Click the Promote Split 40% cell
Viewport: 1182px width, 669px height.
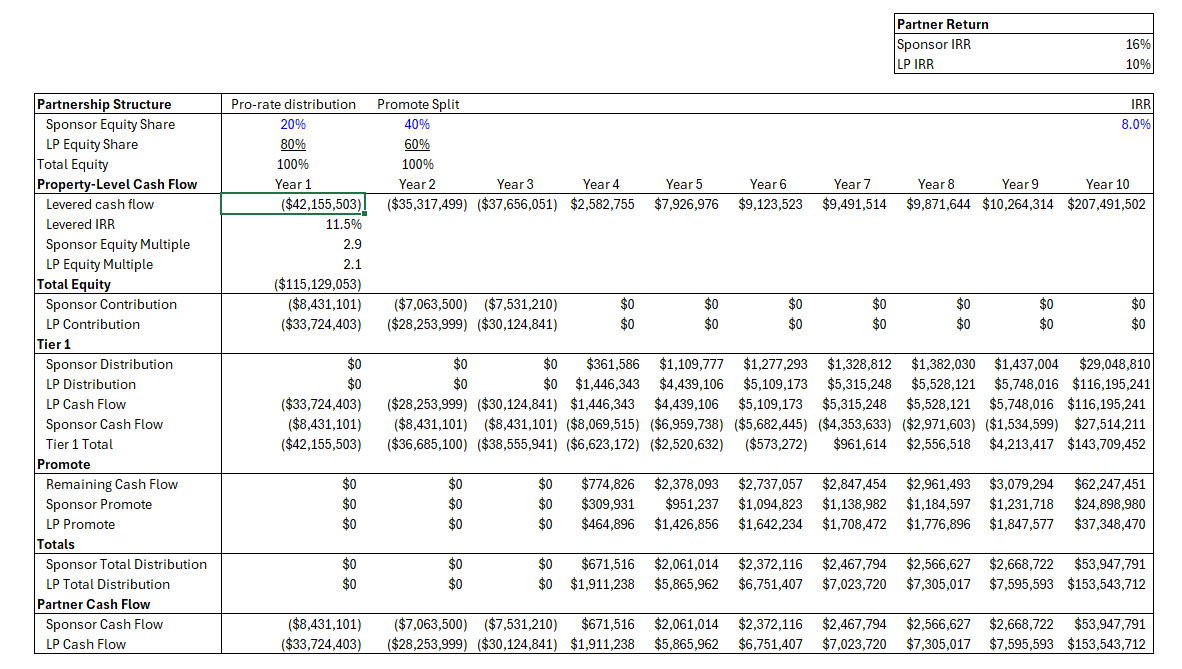pyautogui.click(x=417, y=124)
